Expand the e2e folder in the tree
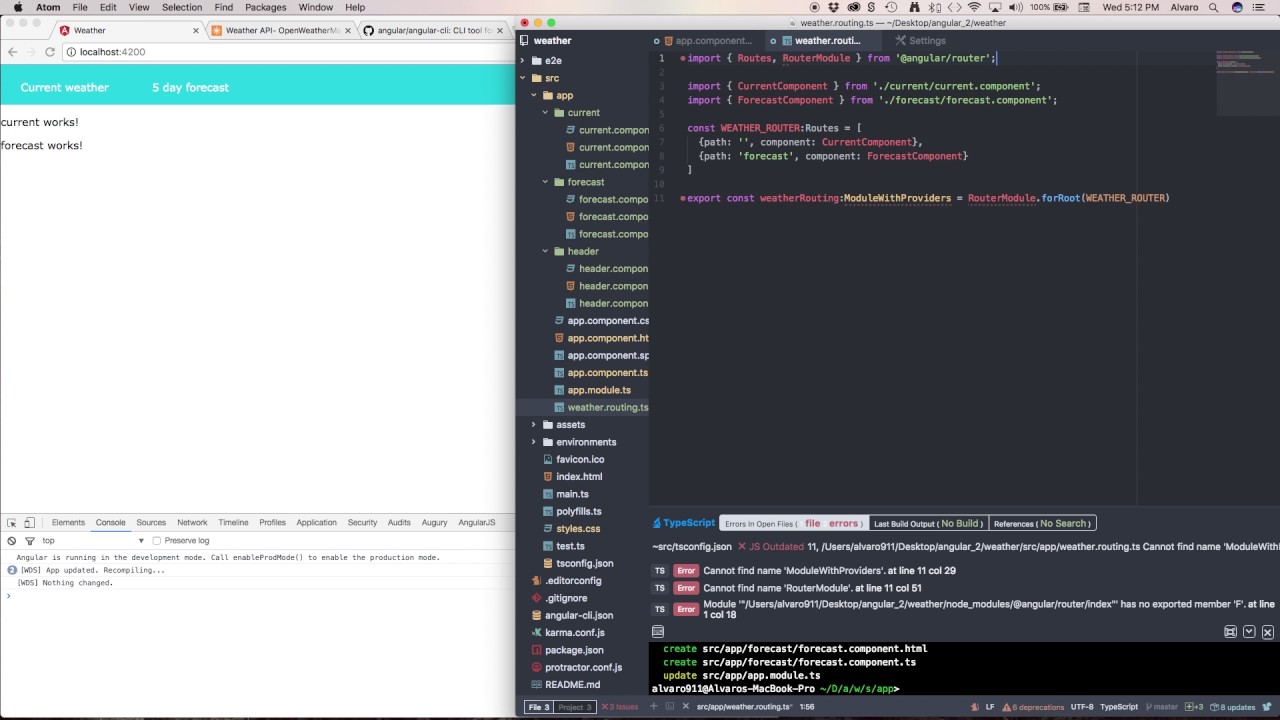This screenshot has width=1280, height=720. tap(523, 60)
